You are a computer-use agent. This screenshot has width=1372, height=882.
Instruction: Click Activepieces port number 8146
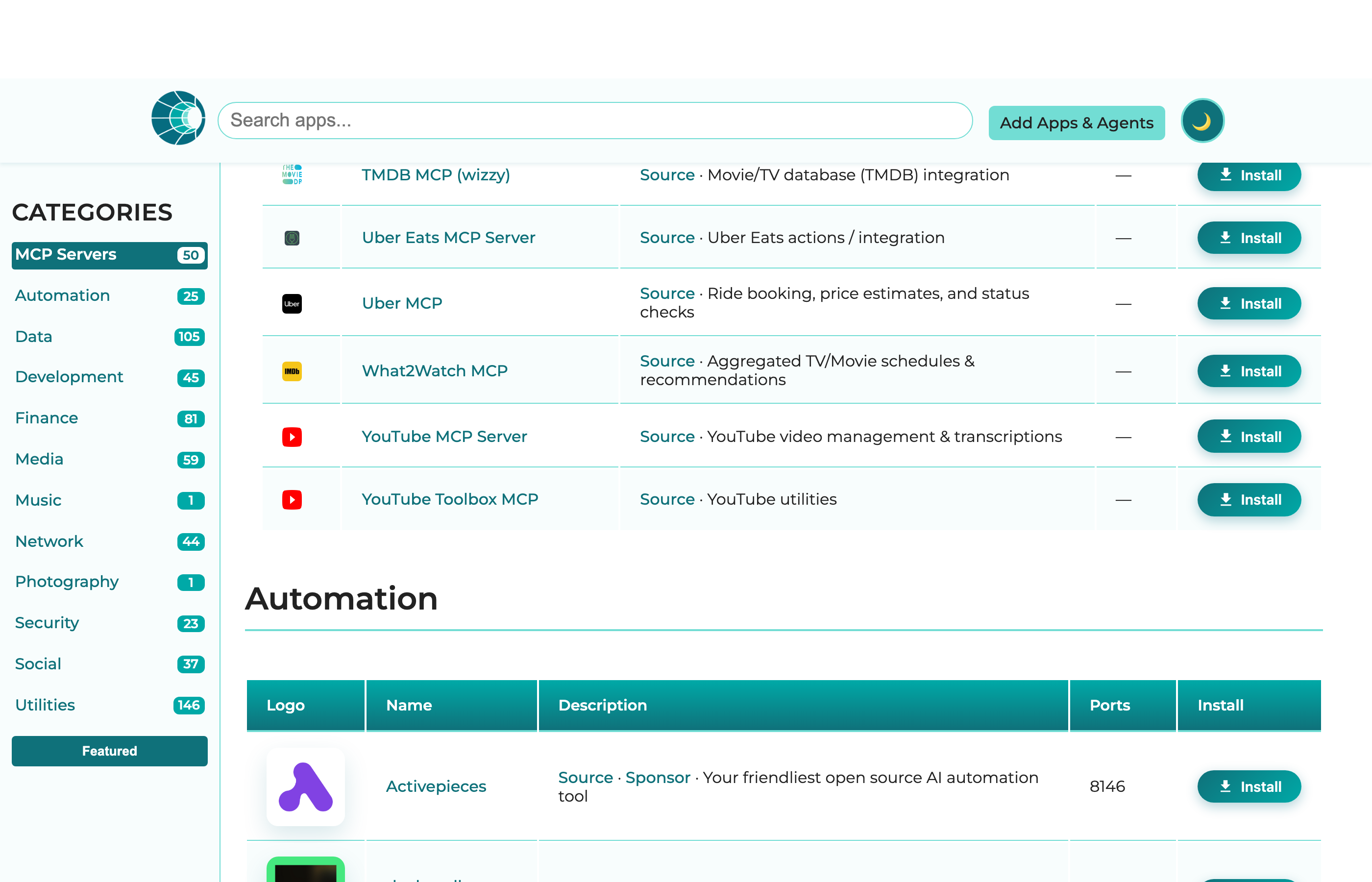tap(1107, 787)
